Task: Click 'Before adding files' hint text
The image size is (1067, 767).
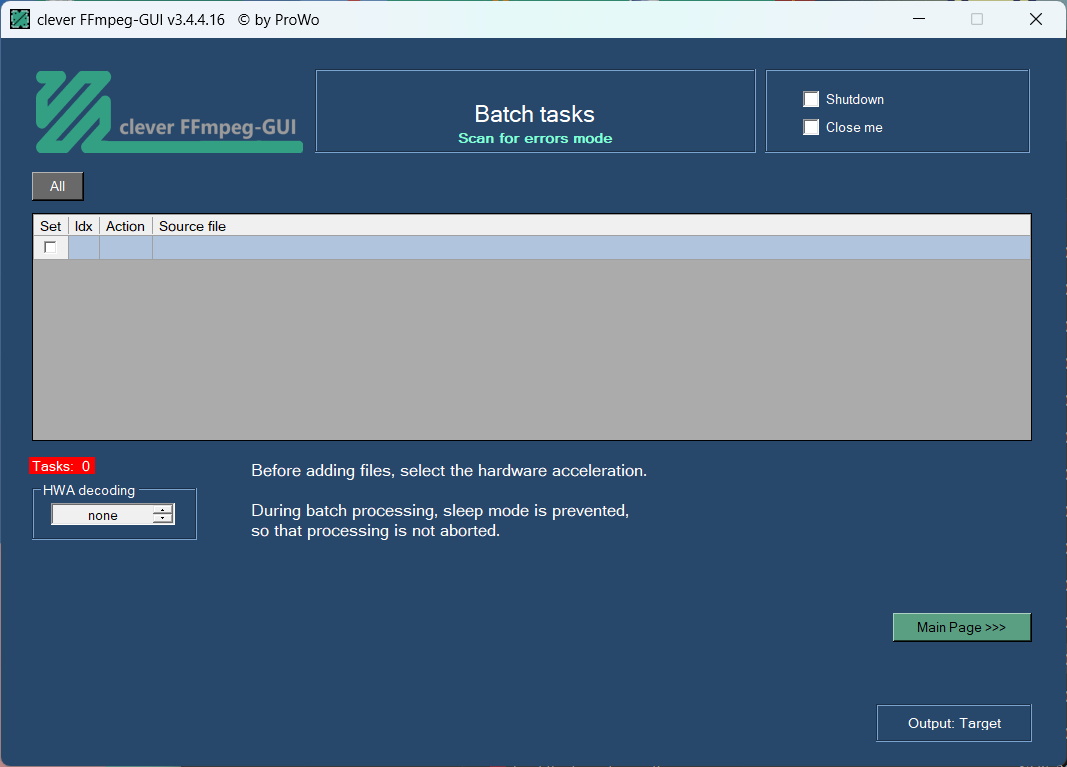Action: 449,471
